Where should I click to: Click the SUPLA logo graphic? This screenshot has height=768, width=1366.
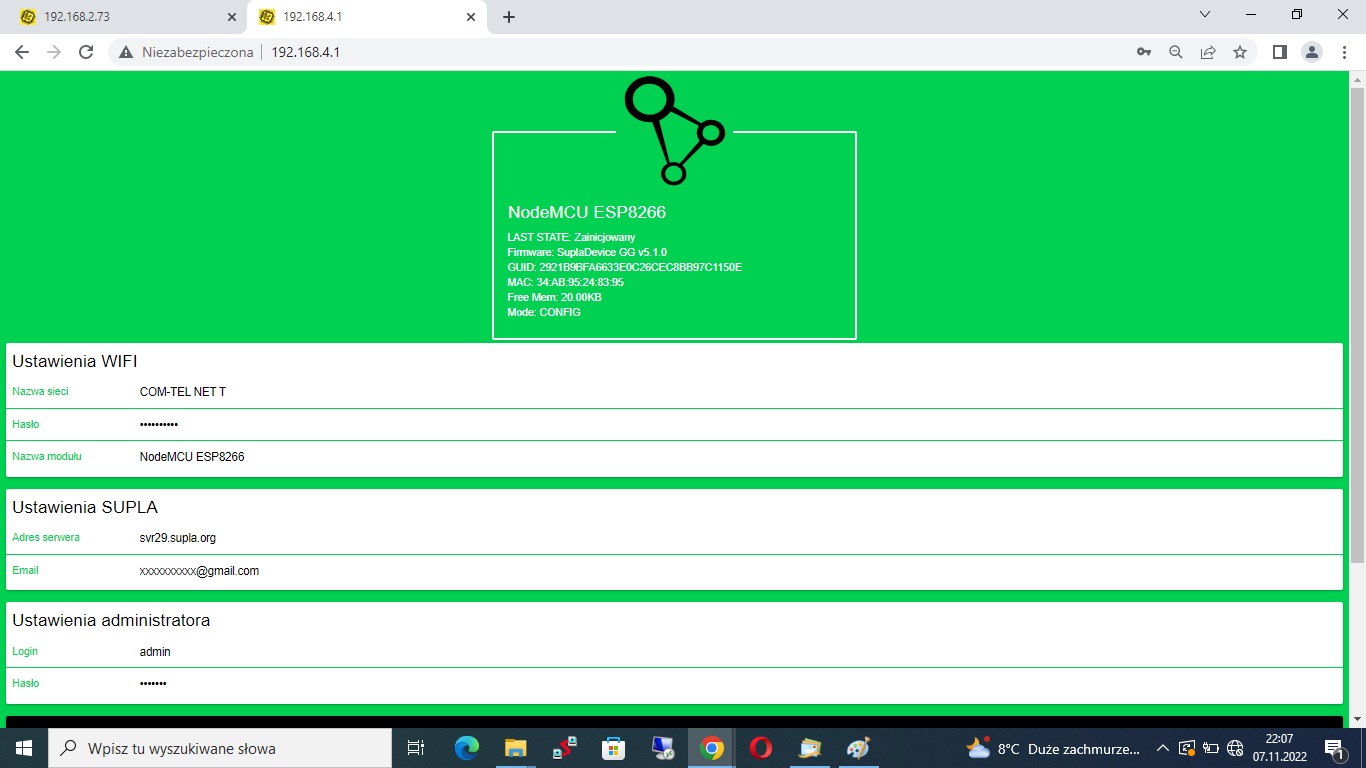(673, 130)
